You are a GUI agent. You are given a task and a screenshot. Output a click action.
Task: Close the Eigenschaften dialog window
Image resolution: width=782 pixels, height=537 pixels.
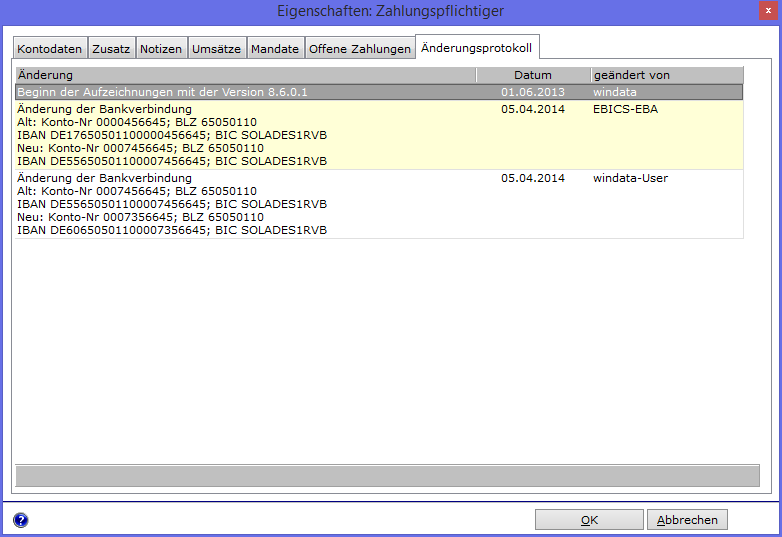click(x=768, y=10)
